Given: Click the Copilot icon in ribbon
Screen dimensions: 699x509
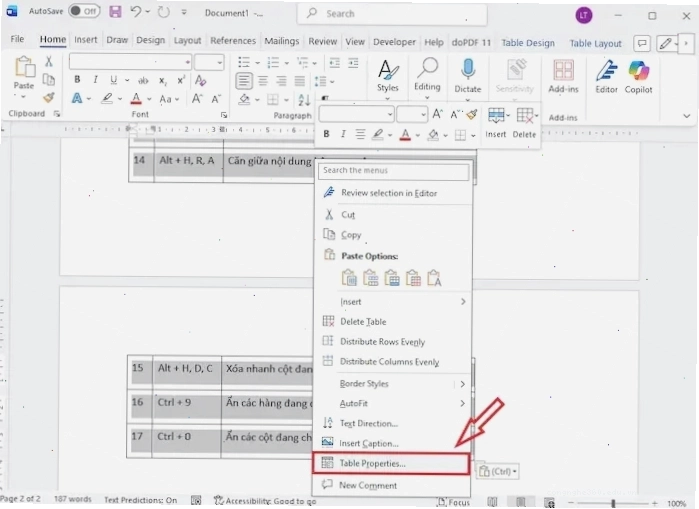Looking at the screenshot, I should coord(638,71).
